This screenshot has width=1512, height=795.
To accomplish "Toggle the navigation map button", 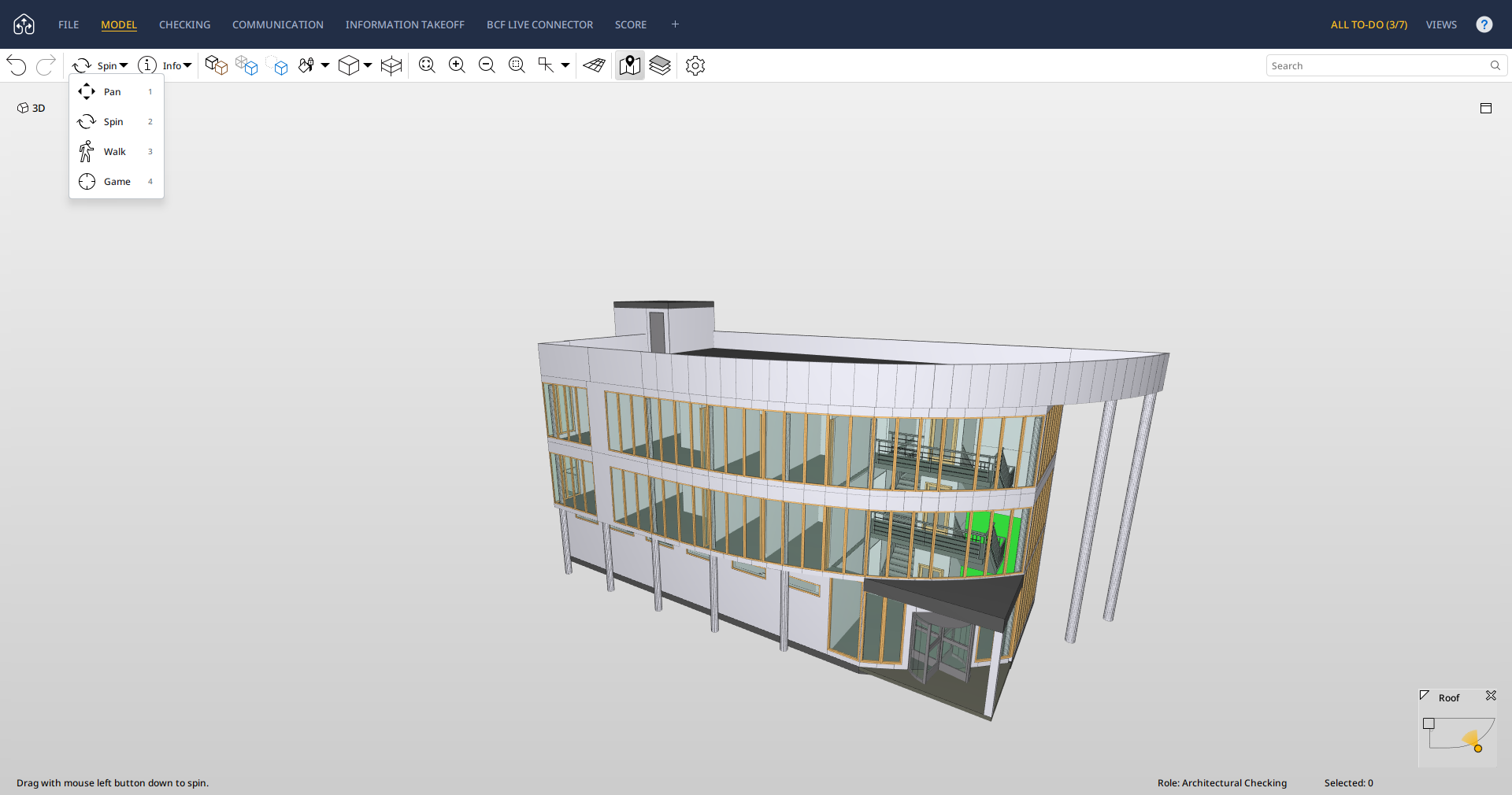I will (630, 65).
